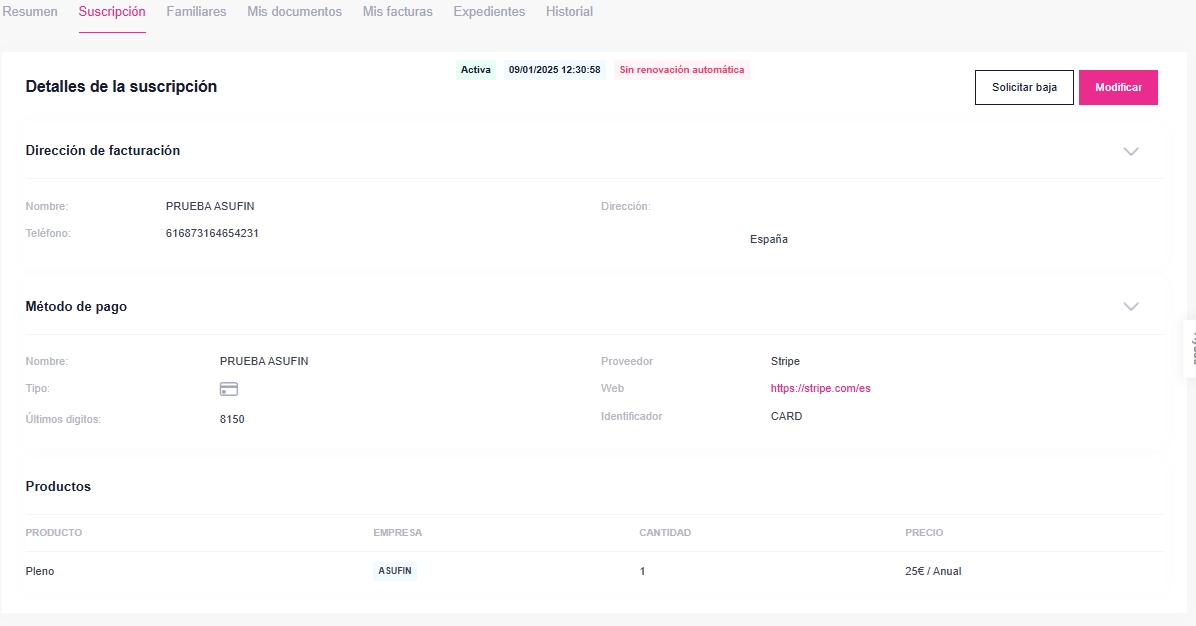Click the Activa status badge
1196x626 pixels.
point(476,70)
